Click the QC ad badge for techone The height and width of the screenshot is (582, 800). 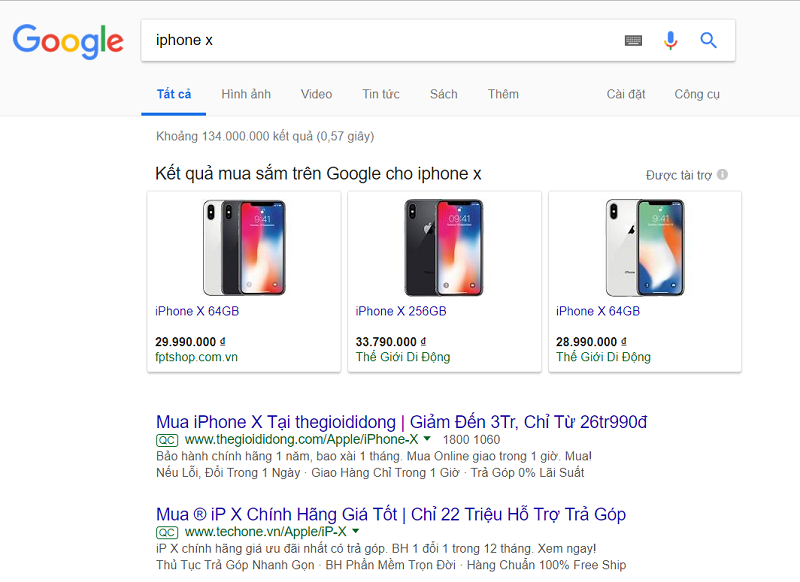click(x=167, y=532)
